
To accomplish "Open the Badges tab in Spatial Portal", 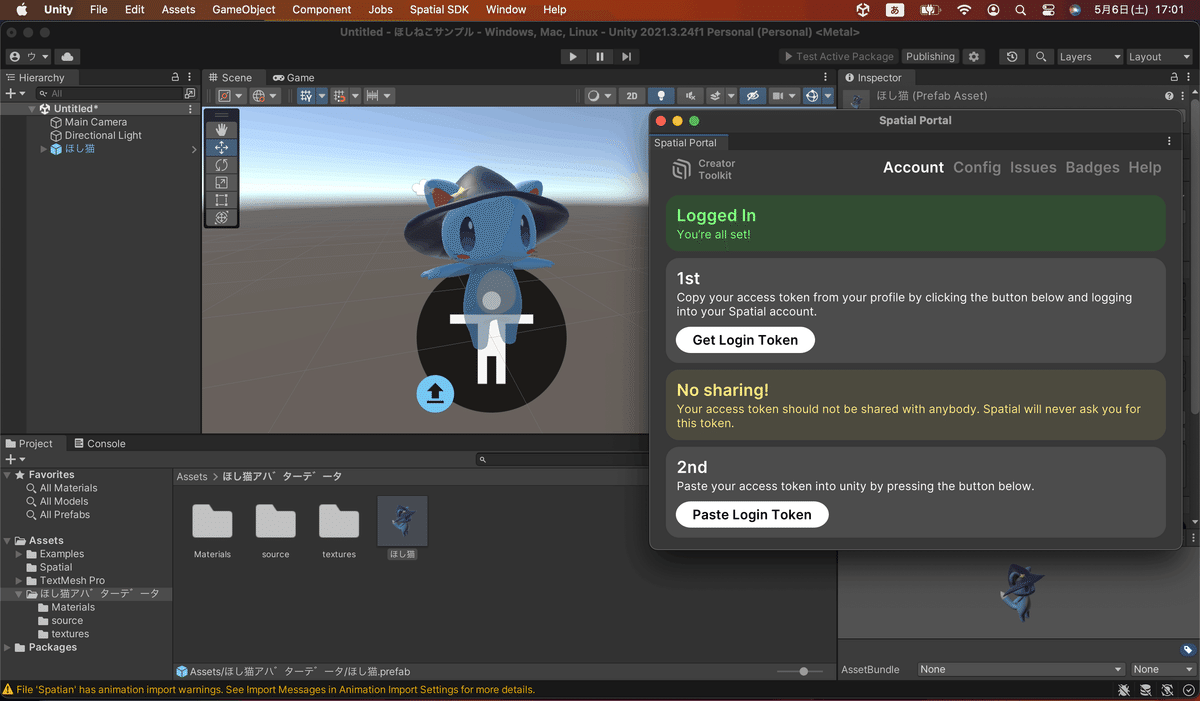I will (x=1092, y=167).
